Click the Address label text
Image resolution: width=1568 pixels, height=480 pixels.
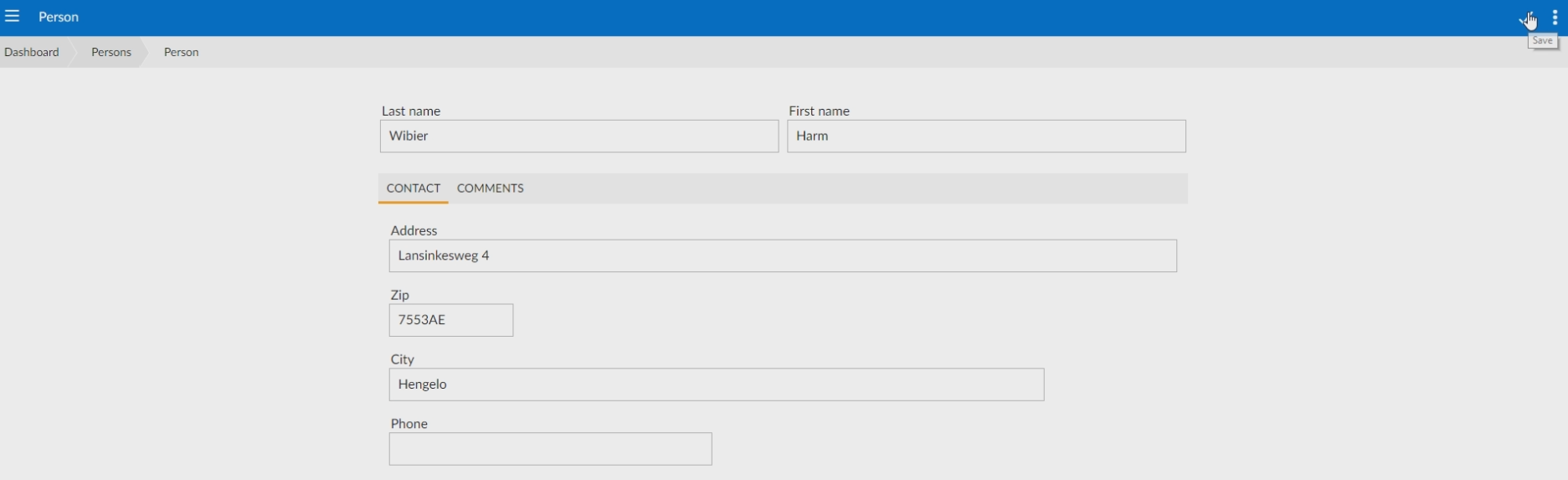pyautogui.click(x=414, y=230)
